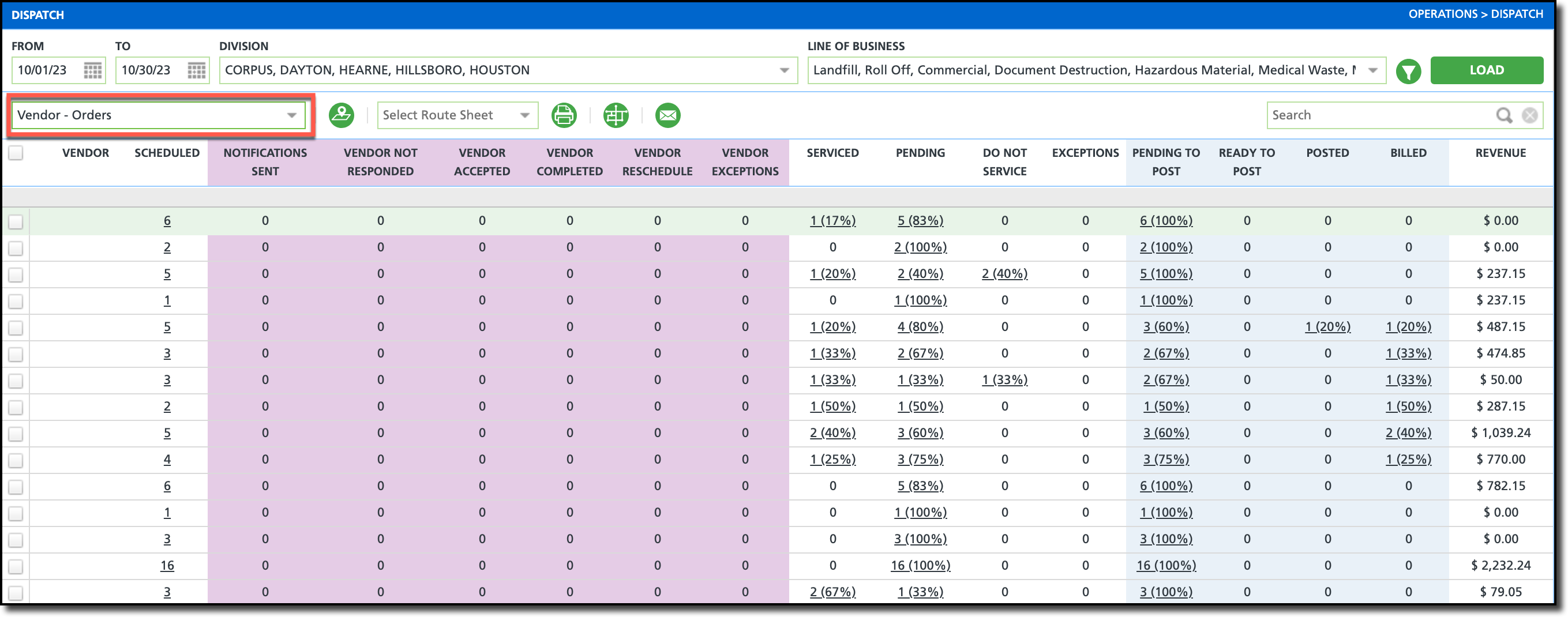
Task: Clear the search with the X icon
Action: pyautogui.click(x=1530, y=115)
